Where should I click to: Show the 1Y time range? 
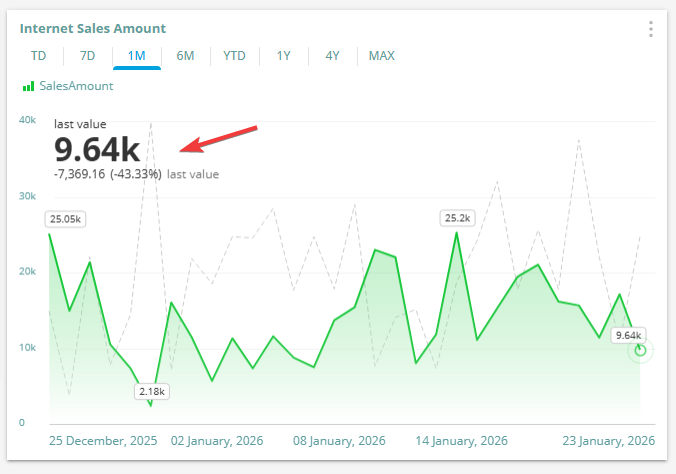click(284, 56)
